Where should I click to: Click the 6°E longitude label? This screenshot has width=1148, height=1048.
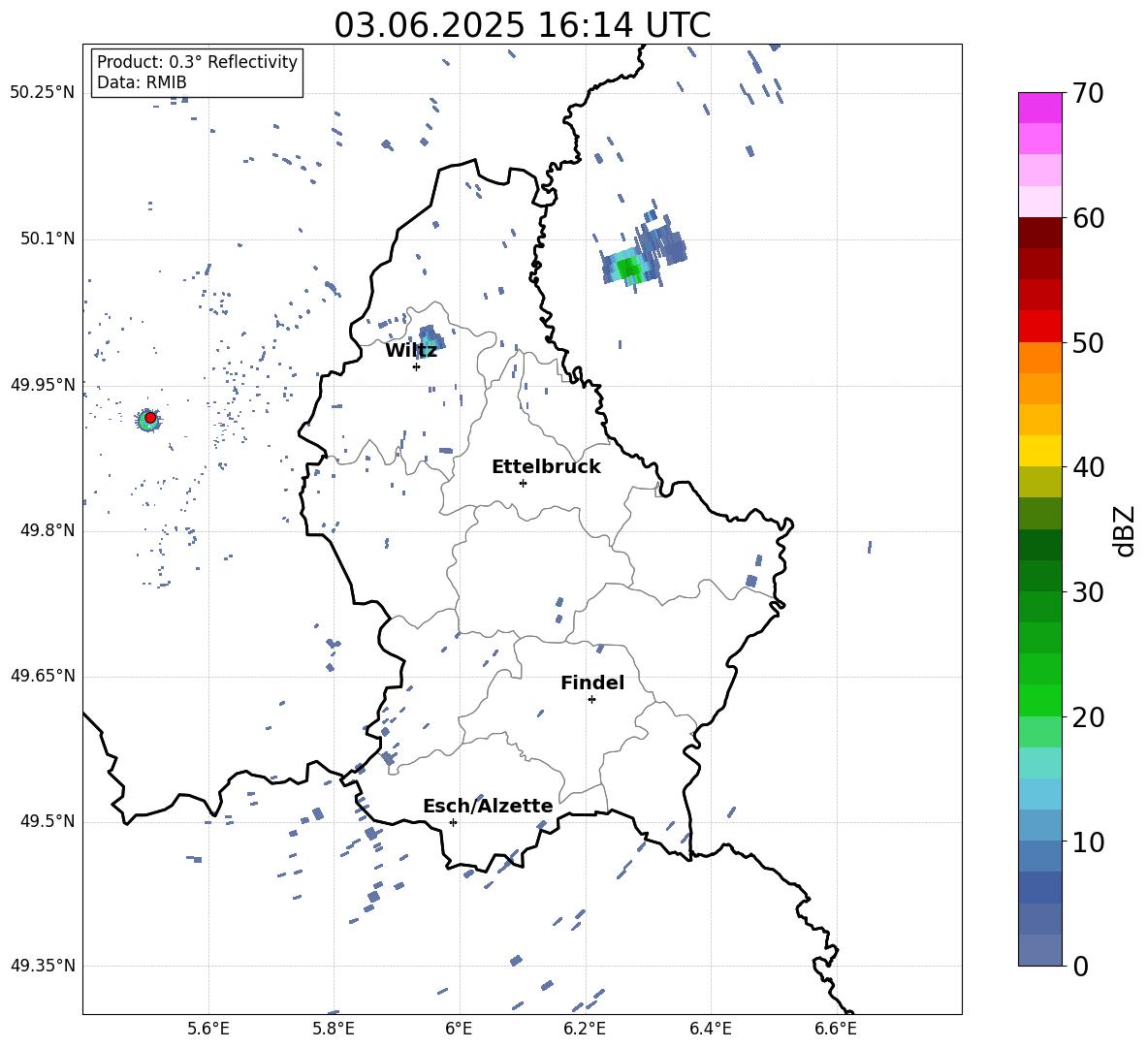(459, 1029)
